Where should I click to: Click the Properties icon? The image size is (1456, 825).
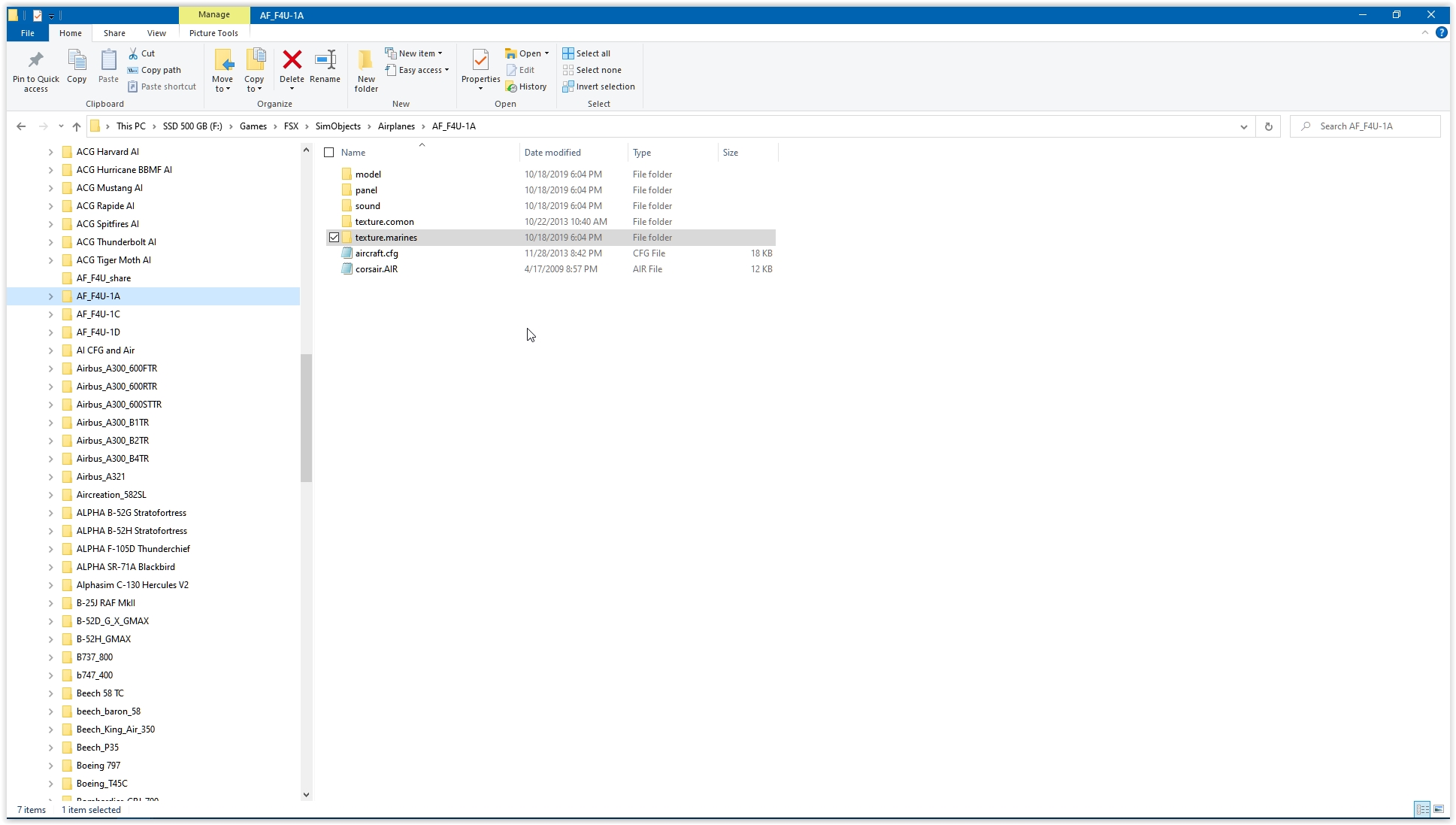pyautogui.click(x=480, y=60)
